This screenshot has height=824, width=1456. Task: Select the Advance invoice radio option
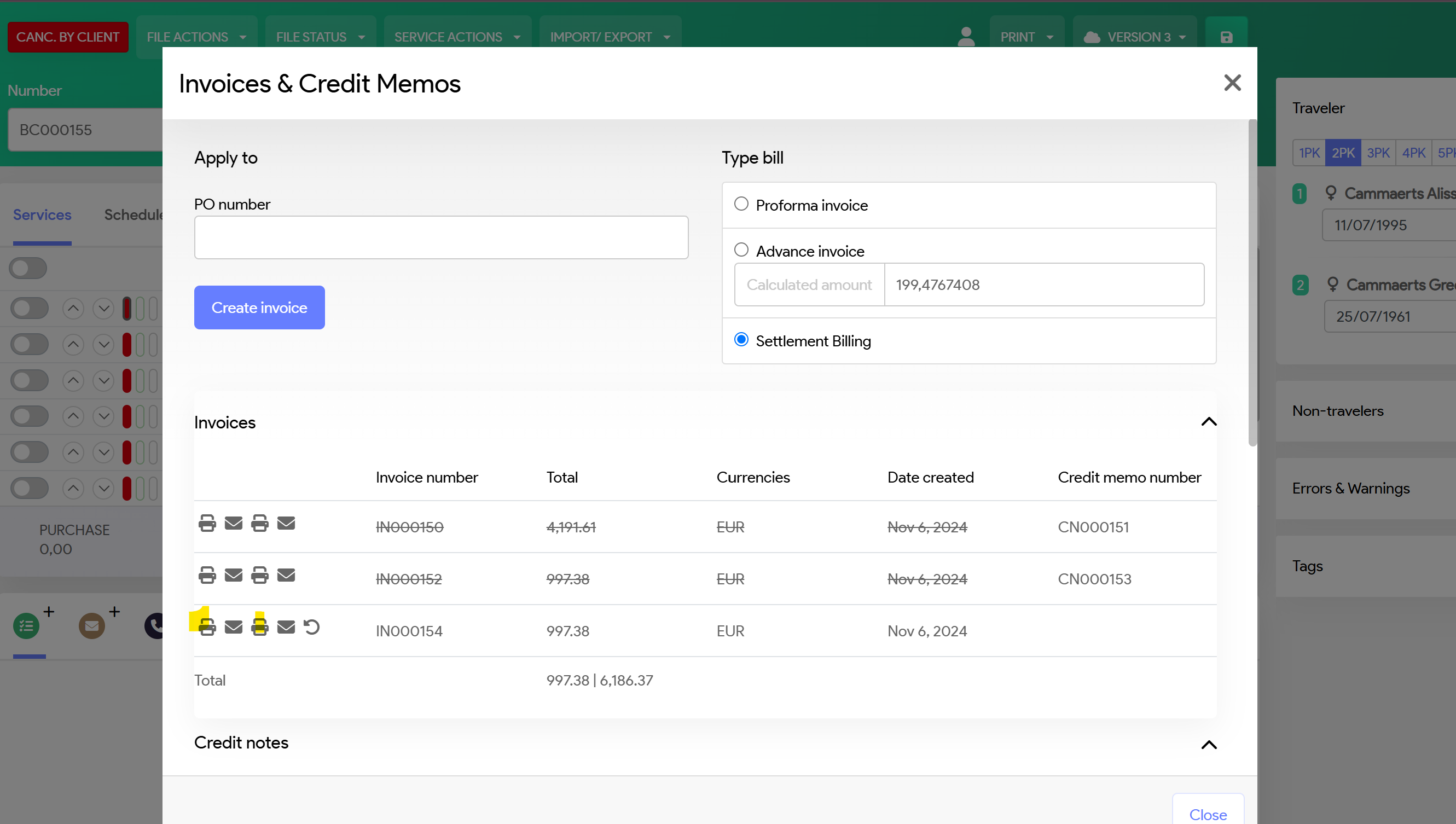(741, 249)
